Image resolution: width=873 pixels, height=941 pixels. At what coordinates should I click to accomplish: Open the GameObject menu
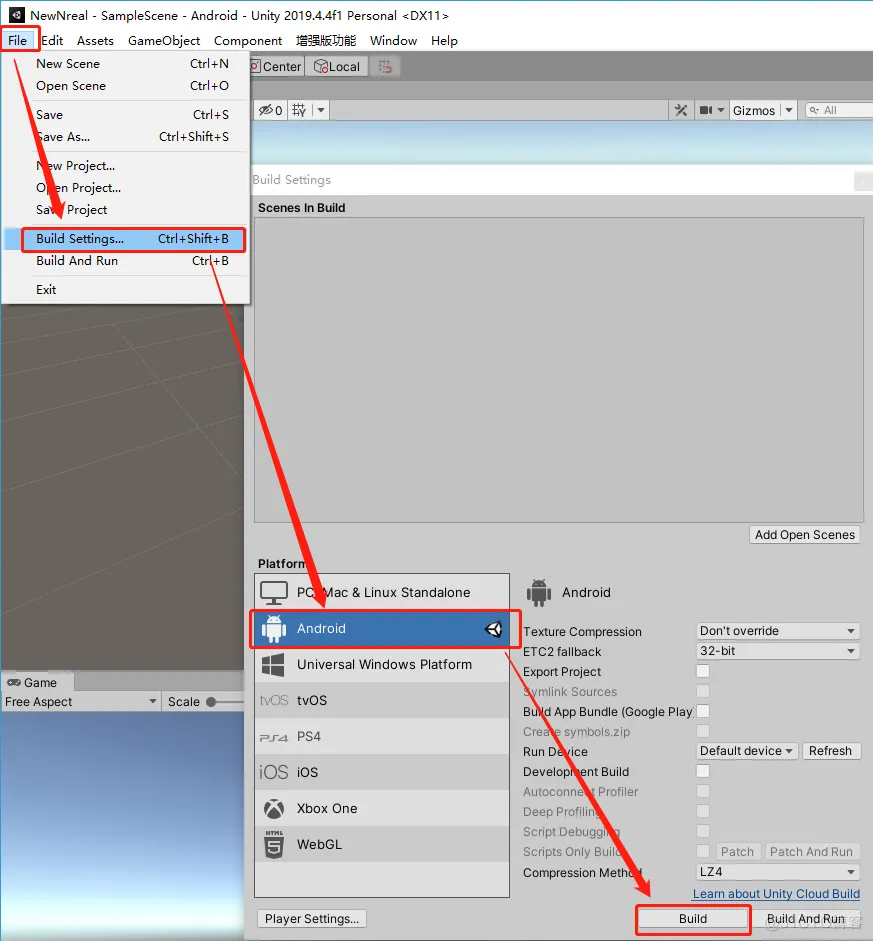click(164, 40)
